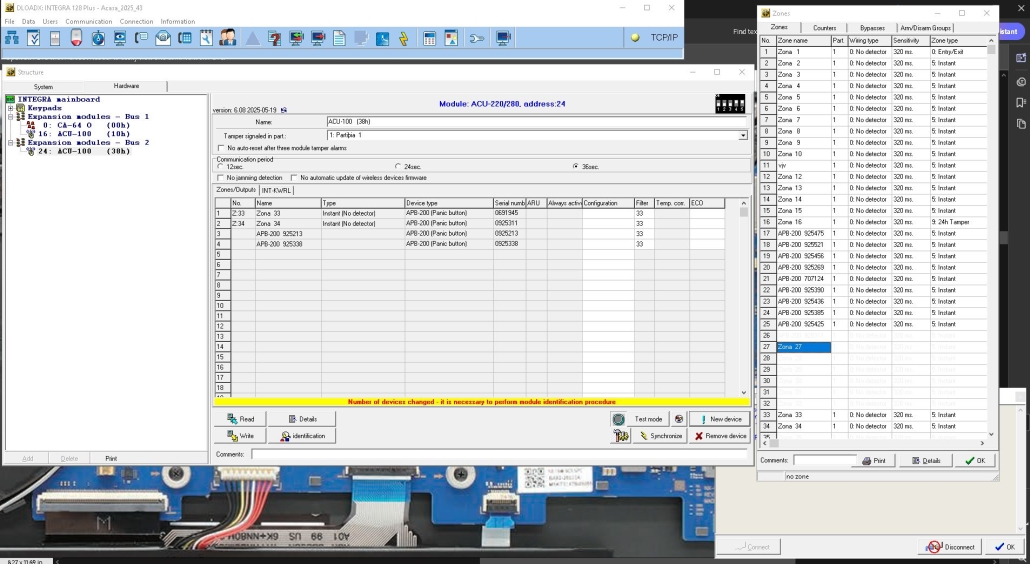Switch to the INT-KWRL tab

(x=277, y=190)
